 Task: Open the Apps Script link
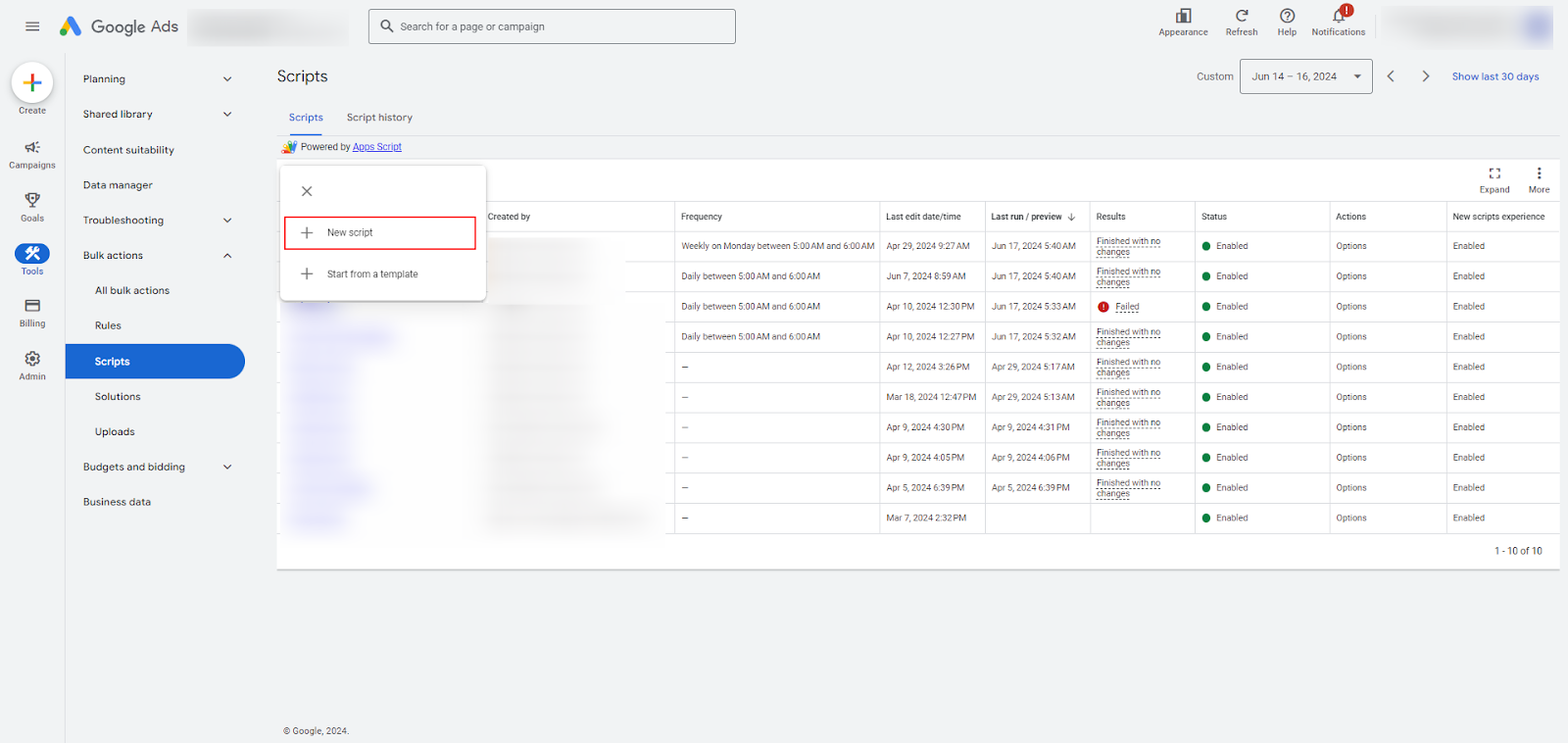coord(377,147)
